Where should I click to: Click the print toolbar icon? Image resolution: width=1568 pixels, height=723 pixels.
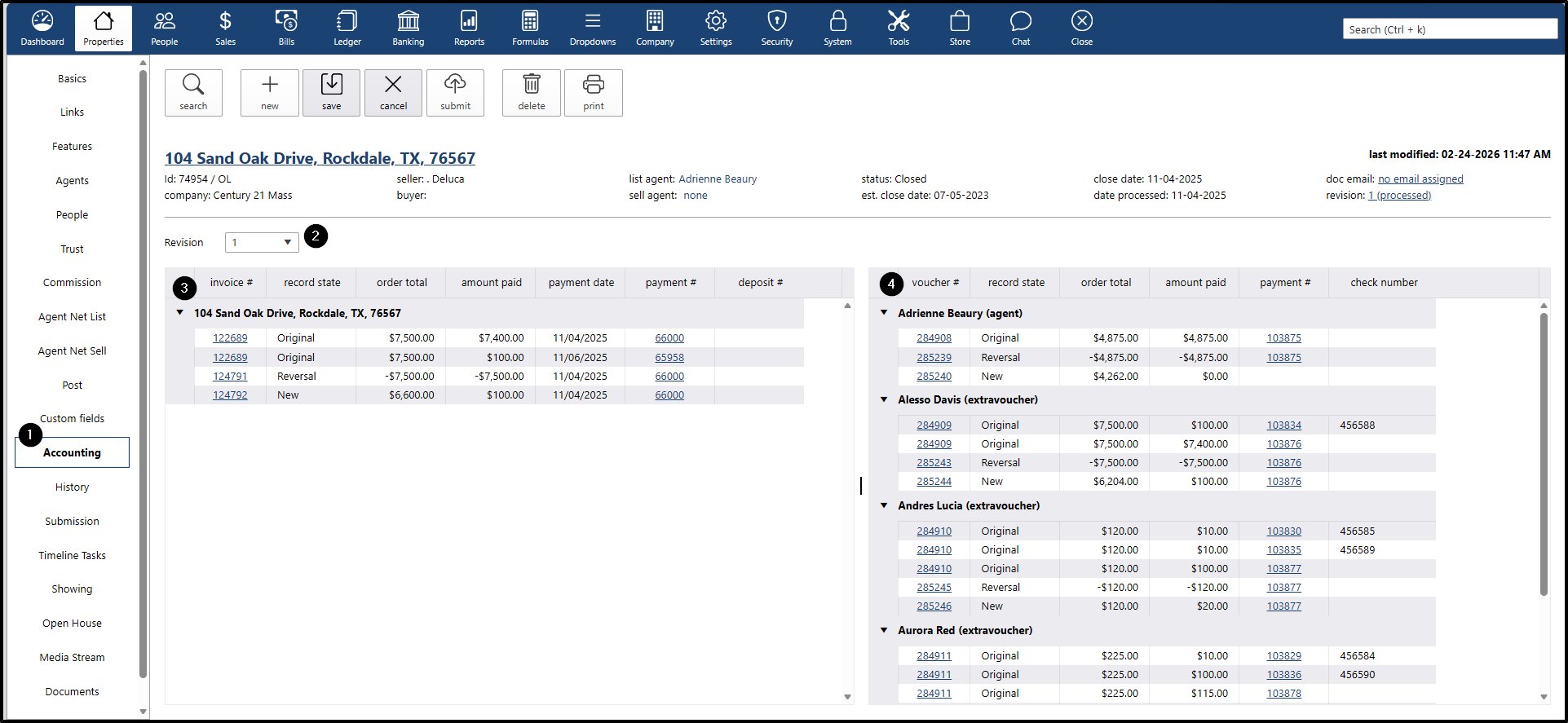click(594, 93)
